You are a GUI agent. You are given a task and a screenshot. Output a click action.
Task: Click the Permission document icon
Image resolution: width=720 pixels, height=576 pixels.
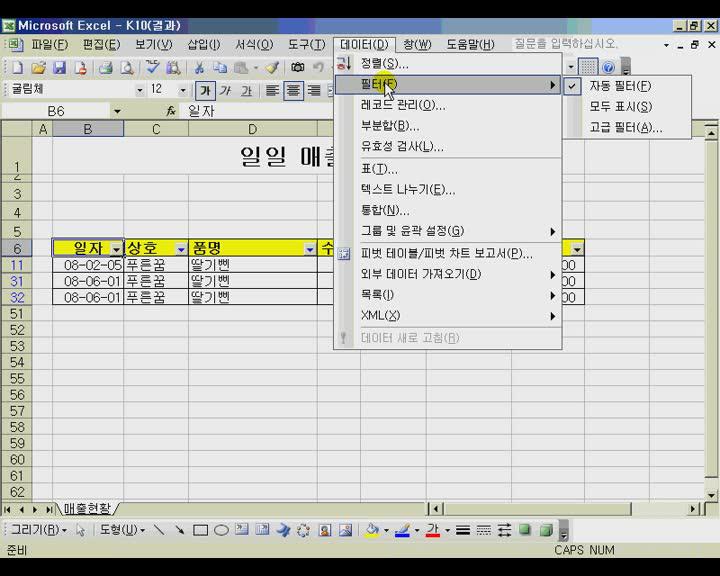80,68
